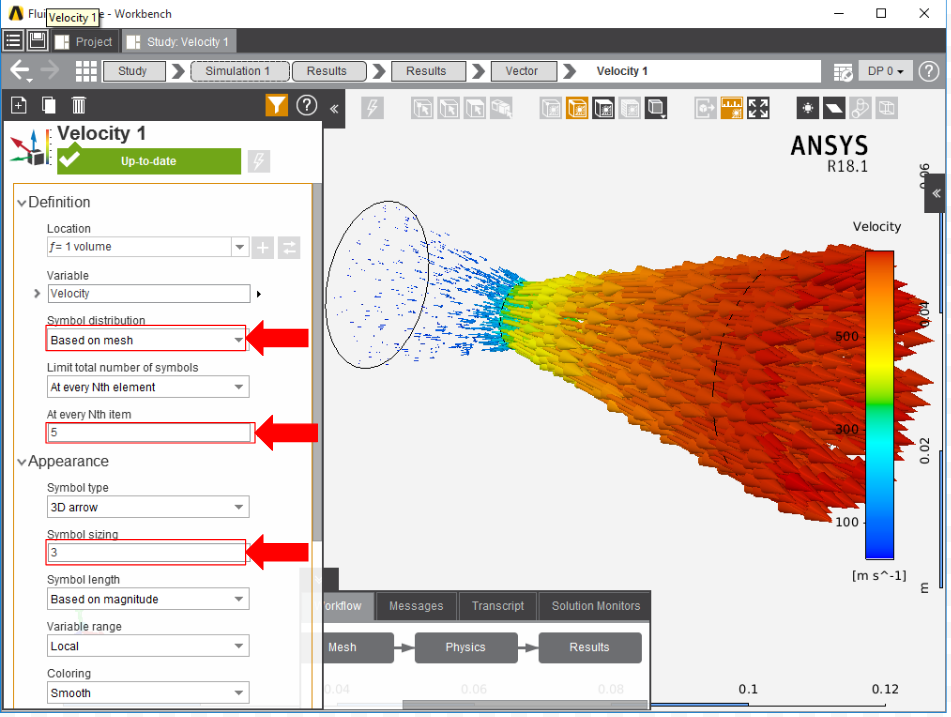The image size is (951, 717).
Task: Toggle the orange highlighted cube display icon
Action: pyautogui.click(x=577, y=109)
